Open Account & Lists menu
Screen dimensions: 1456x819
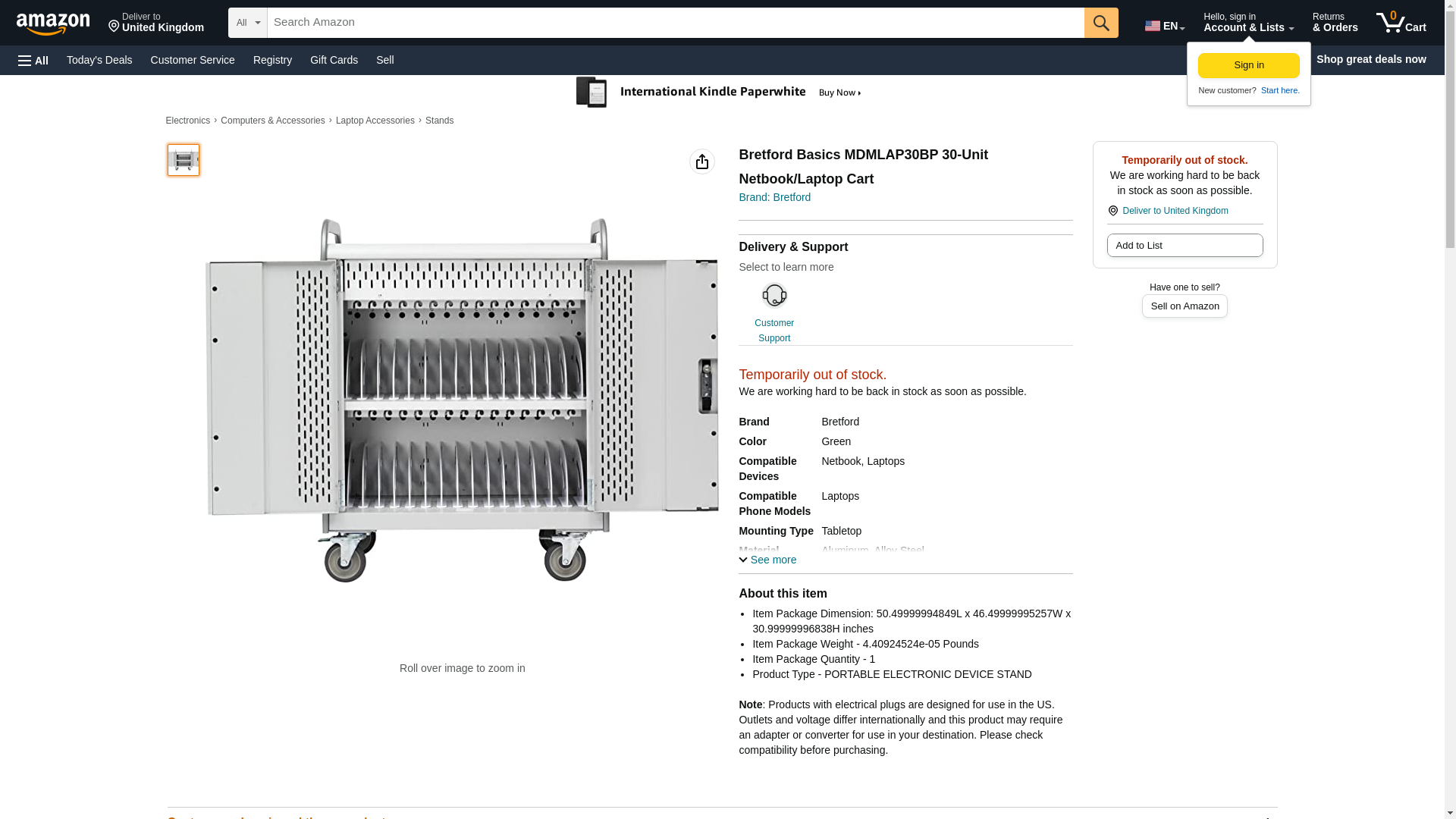[1247, 23]
